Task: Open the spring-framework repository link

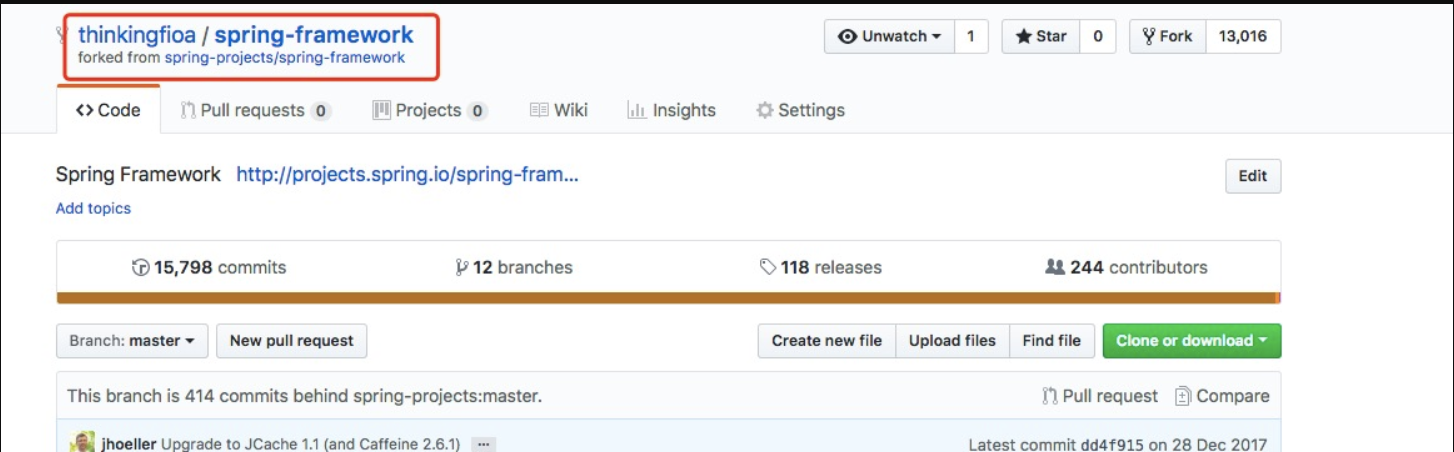Action: click(314, 35)
